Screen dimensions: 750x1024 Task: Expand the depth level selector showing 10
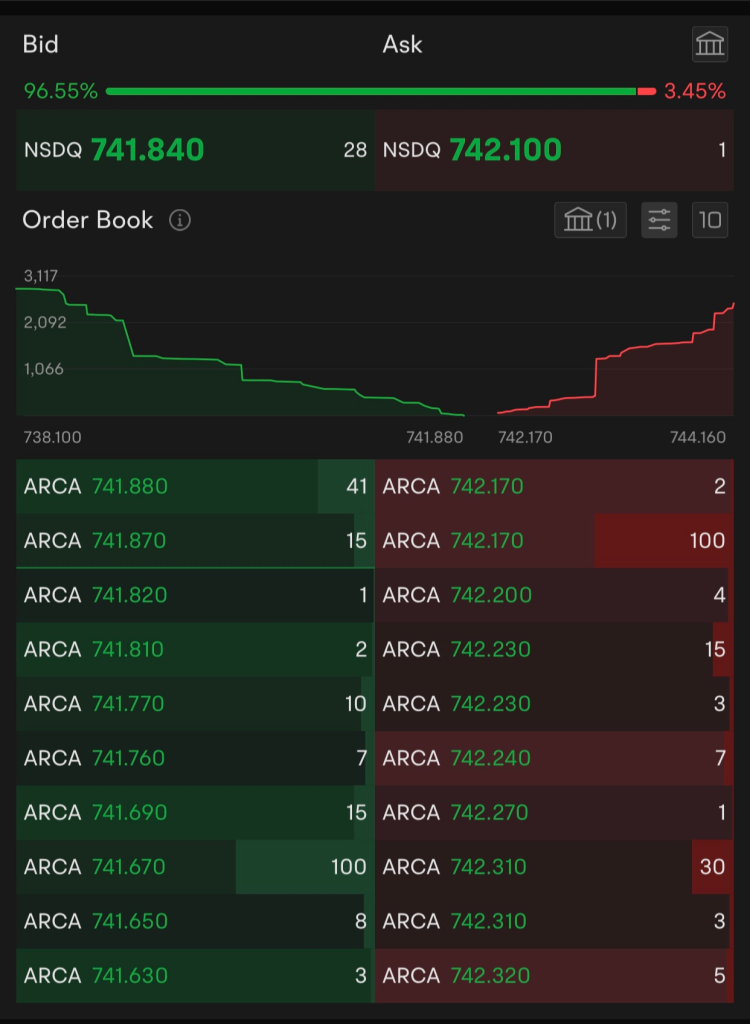coord(710,220)
